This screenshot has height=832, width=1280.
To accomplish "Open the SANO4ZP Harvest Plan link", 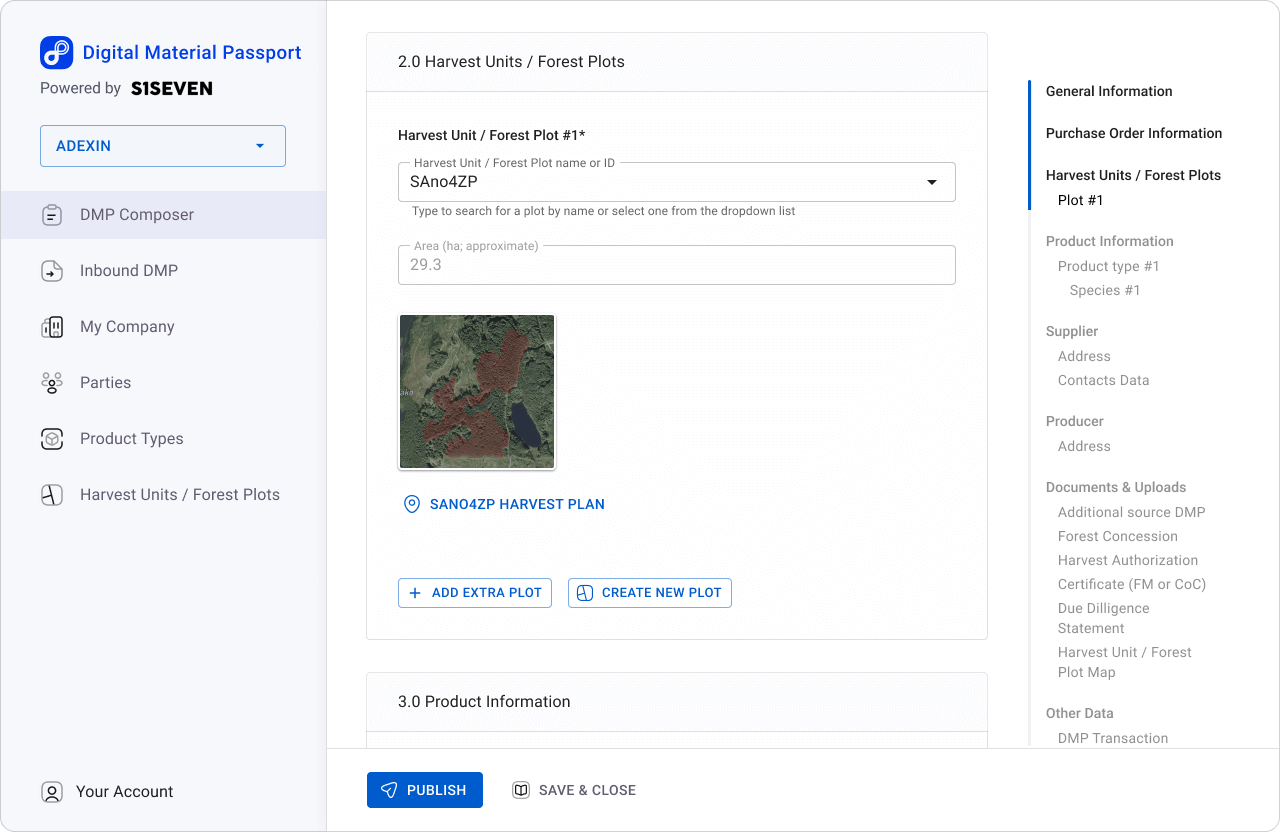I will (x=517, y=505).
